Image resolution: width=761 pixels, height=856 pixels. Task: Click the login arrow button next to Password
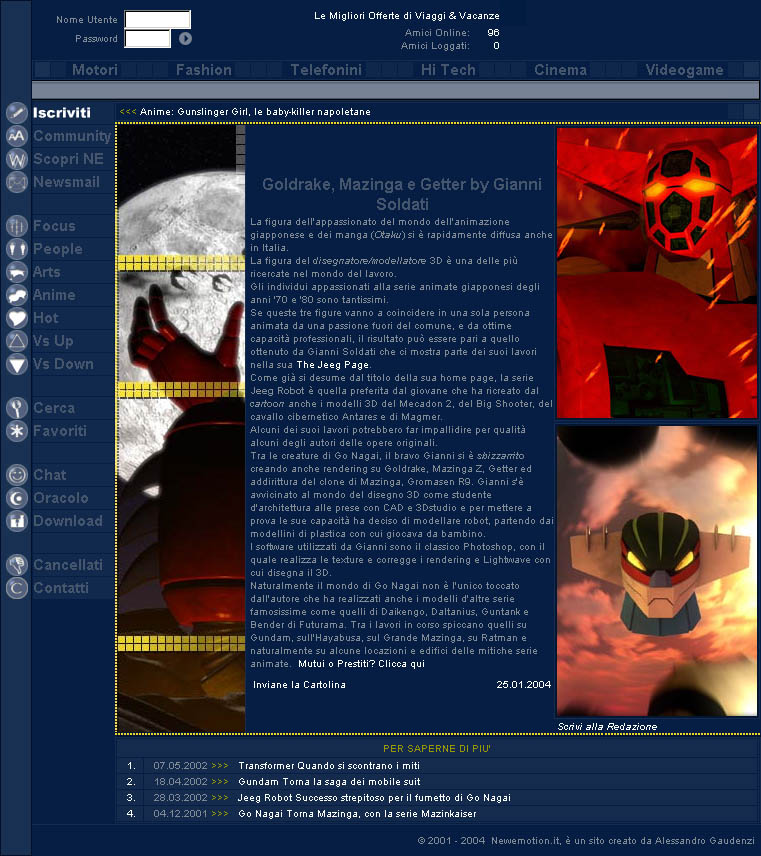click(x=185, y=38)
